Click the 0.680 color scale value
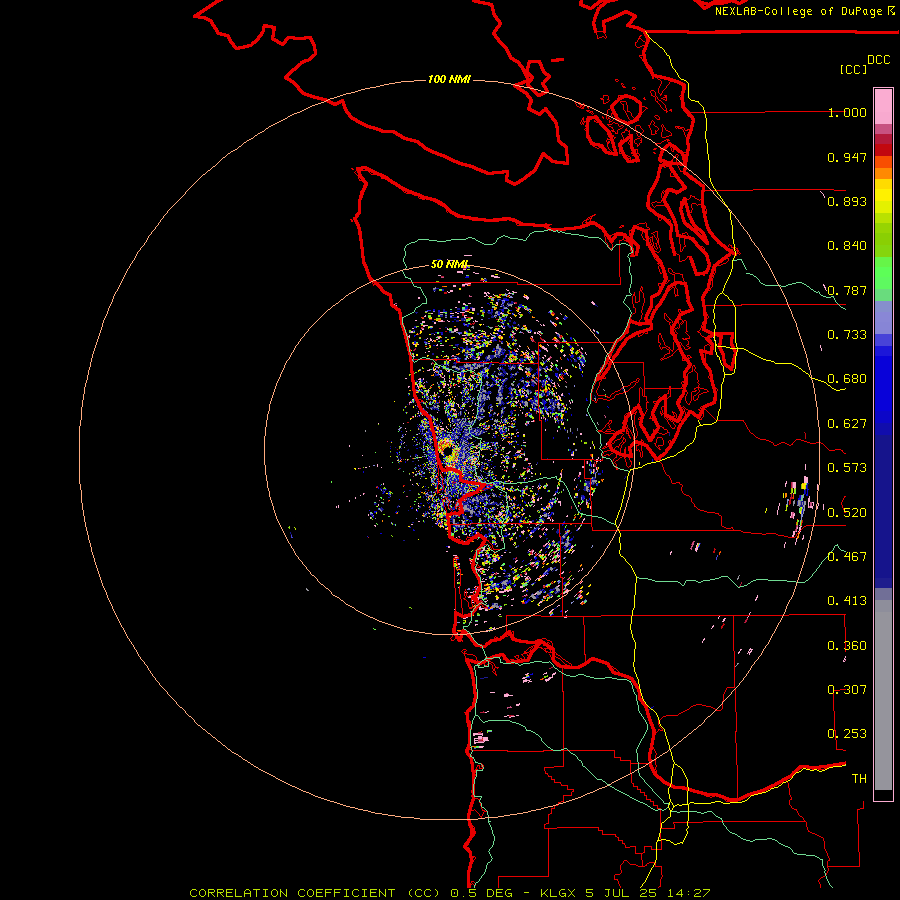The height and width of the screenshot is (900, 900). point(847,379)
